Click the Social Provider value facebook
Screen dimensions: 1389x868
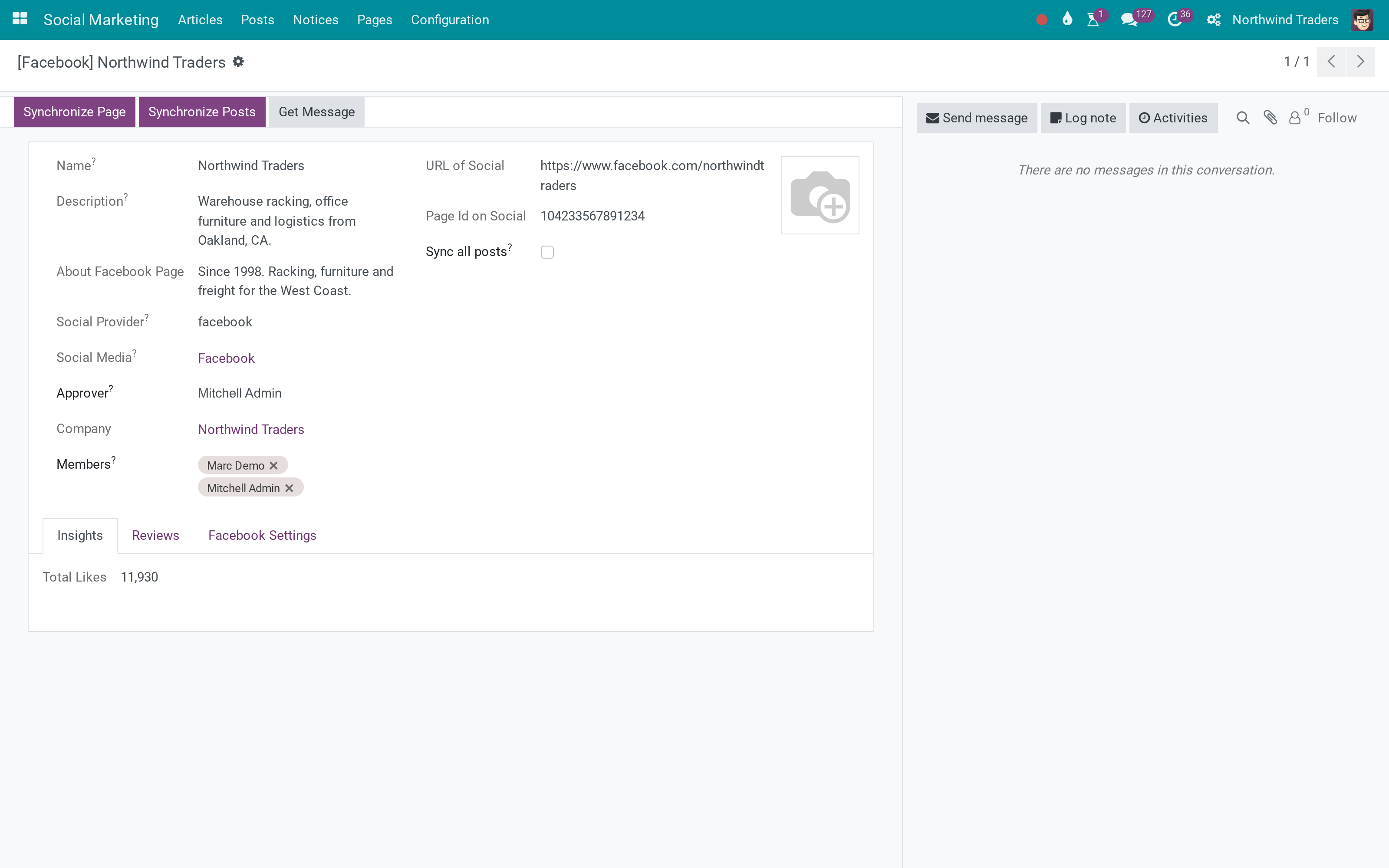[225, 322]
